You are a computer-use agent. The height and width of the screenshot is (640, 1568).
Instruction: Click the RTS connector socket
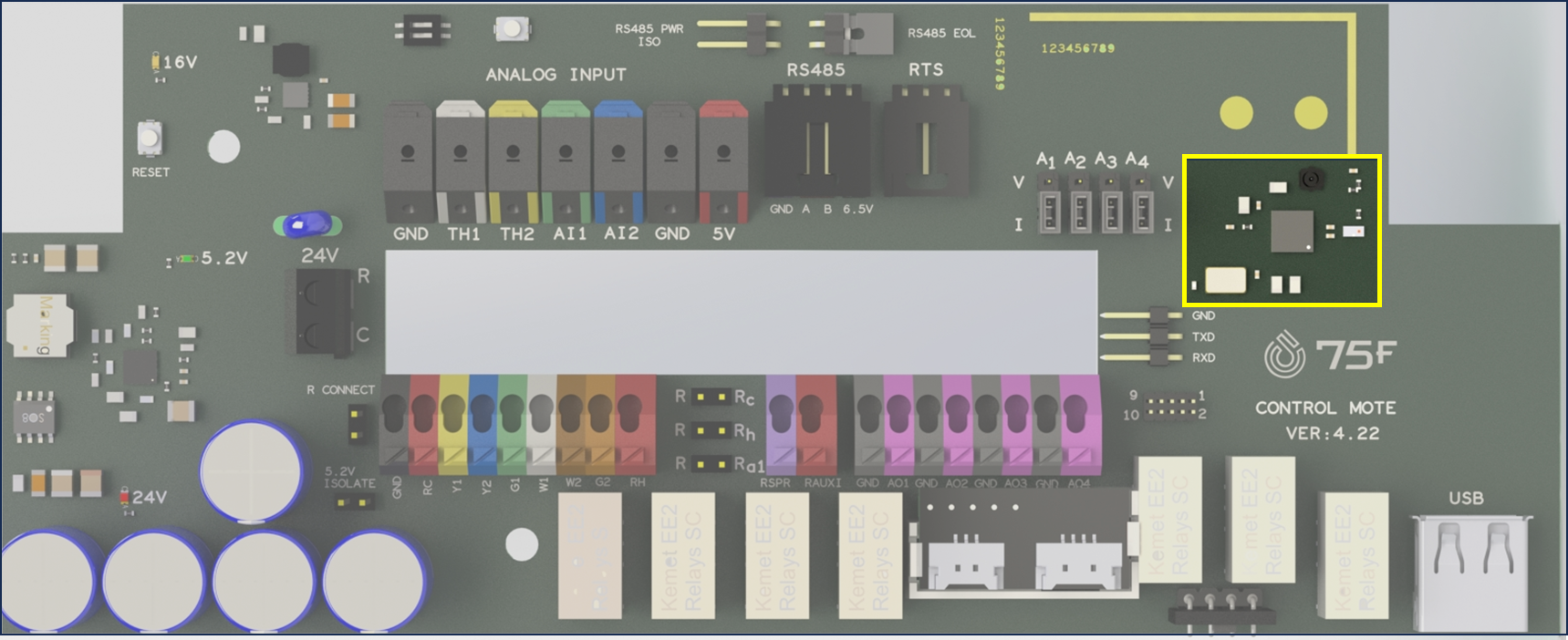click(925, 139)
